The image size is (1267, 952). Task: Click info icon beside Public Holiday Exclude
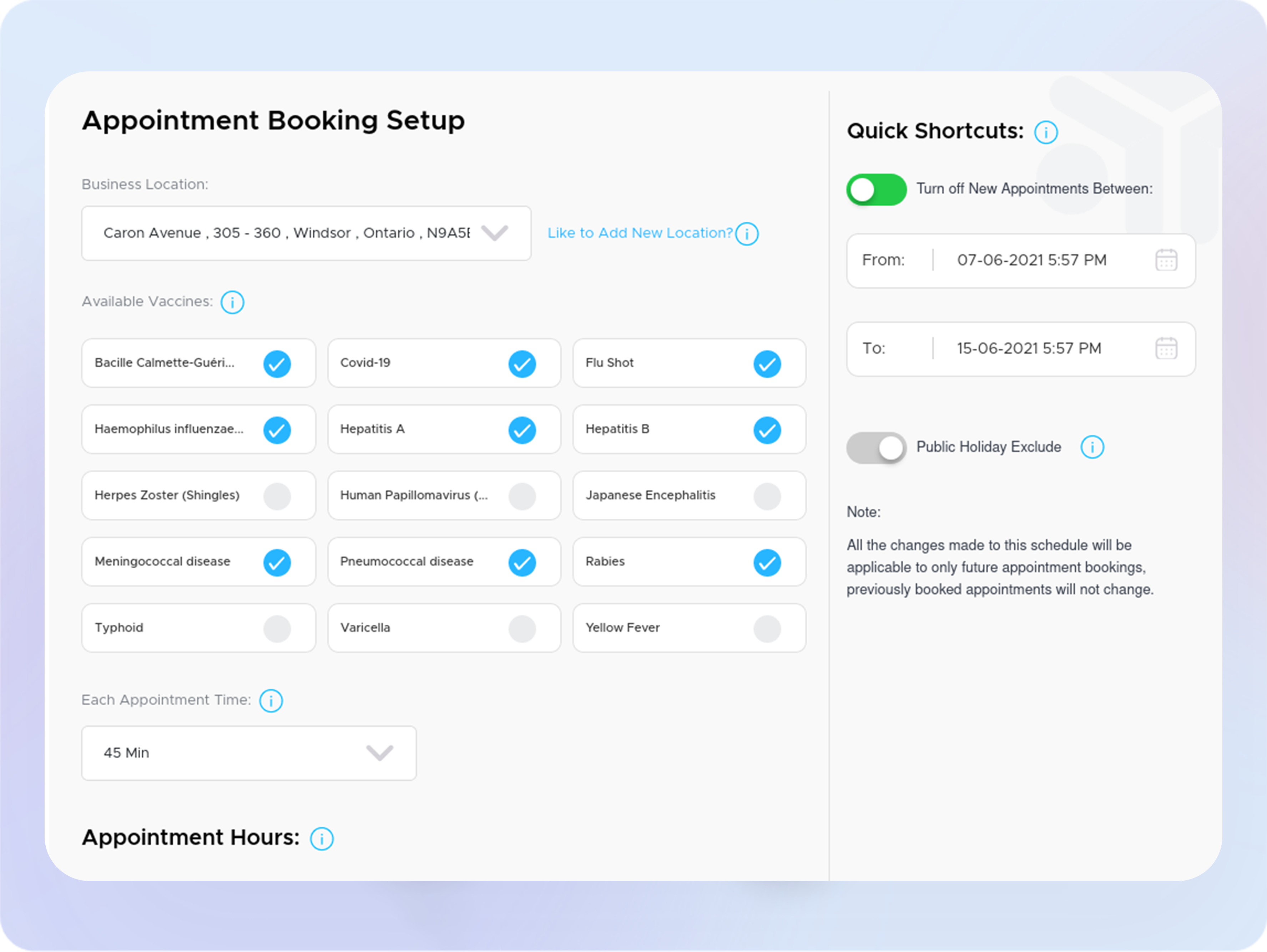tap(1092, 447)
